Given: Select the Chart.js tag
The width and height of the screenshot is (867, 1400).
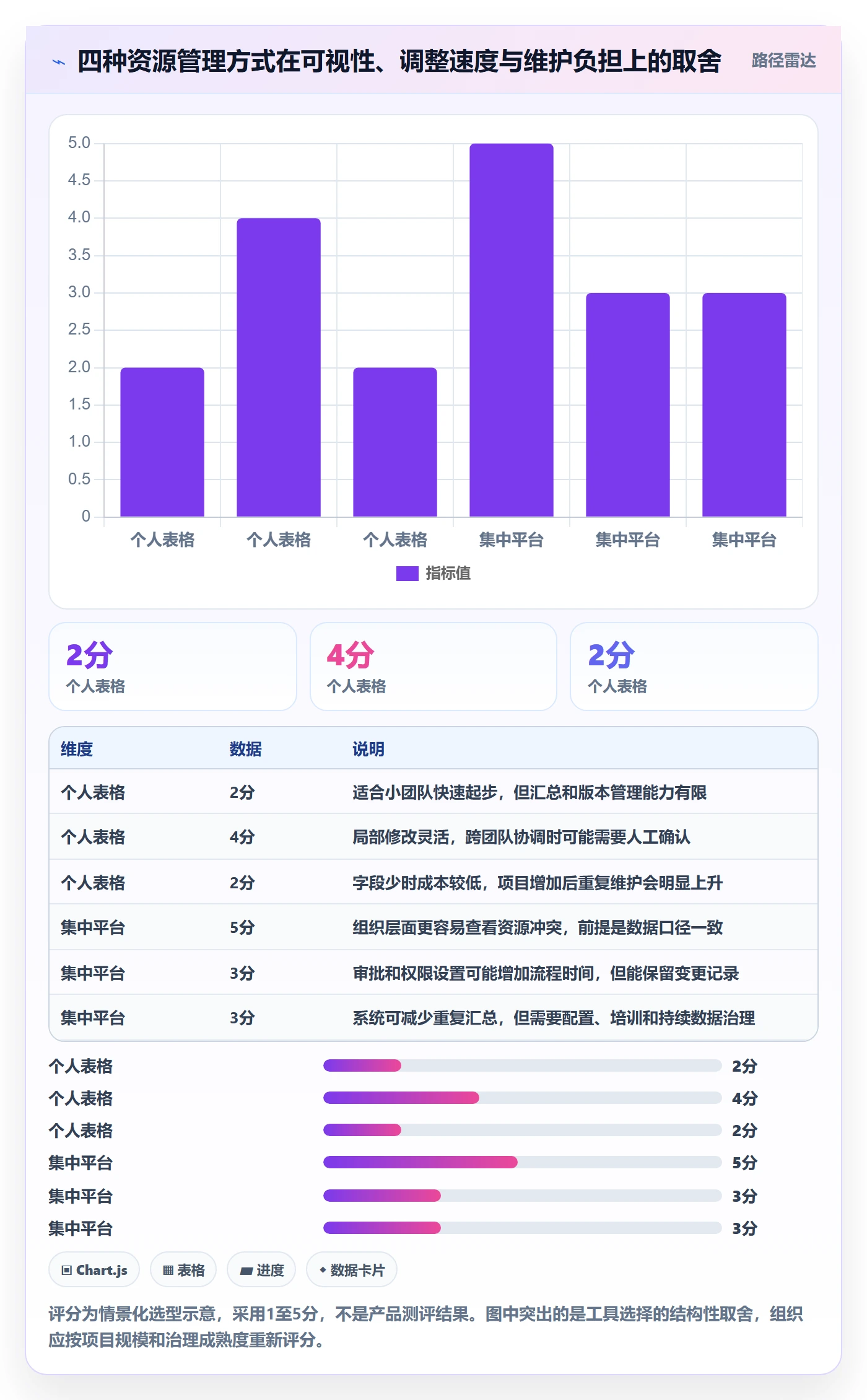Looking at the screenshot, I should click(x=94, y=1269).
